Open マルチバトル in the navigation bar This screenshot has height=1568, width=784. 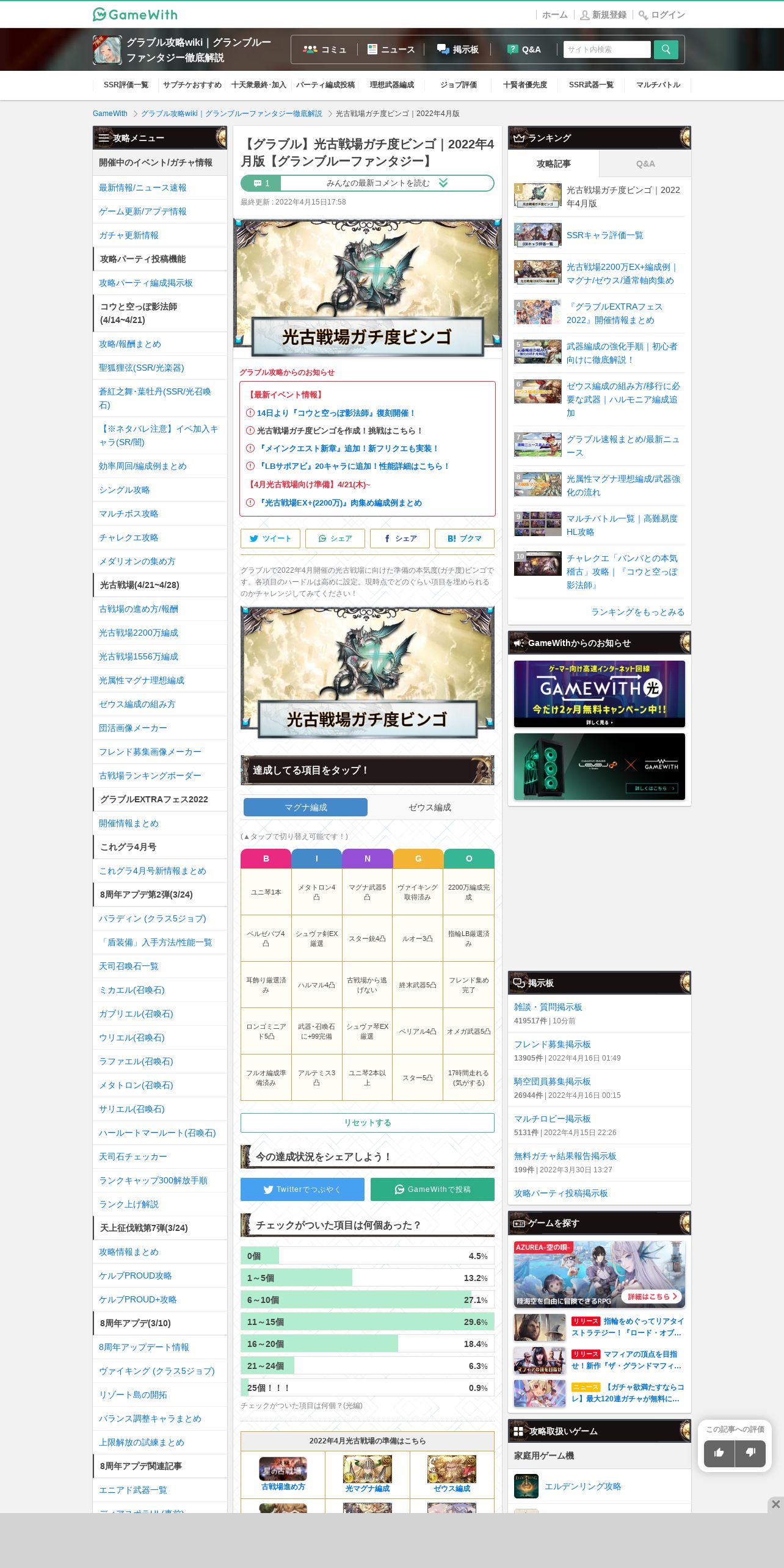(x=658, y=85)
